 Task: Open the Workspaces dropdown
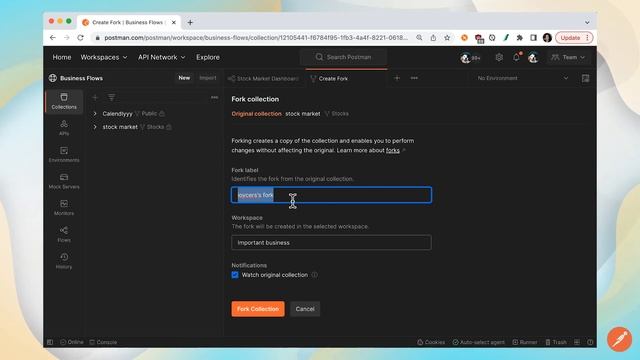pyautogui.click(x=104, y=57)
